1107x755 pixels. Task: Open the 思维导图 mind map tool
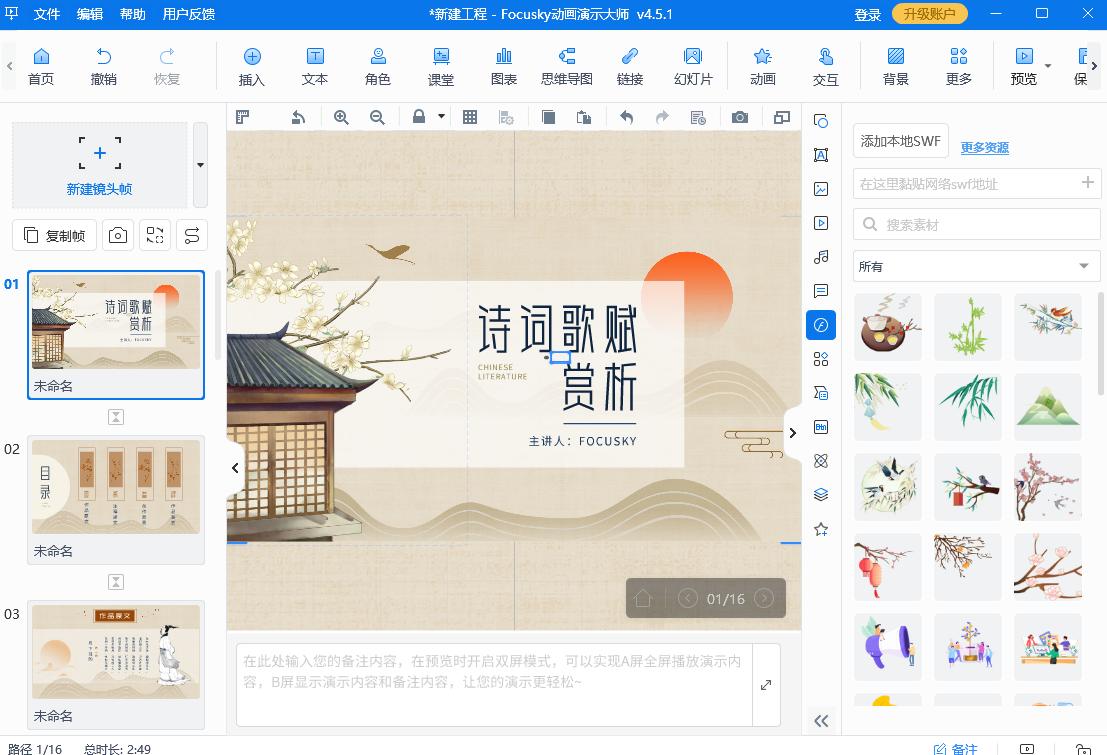point(567,64)
